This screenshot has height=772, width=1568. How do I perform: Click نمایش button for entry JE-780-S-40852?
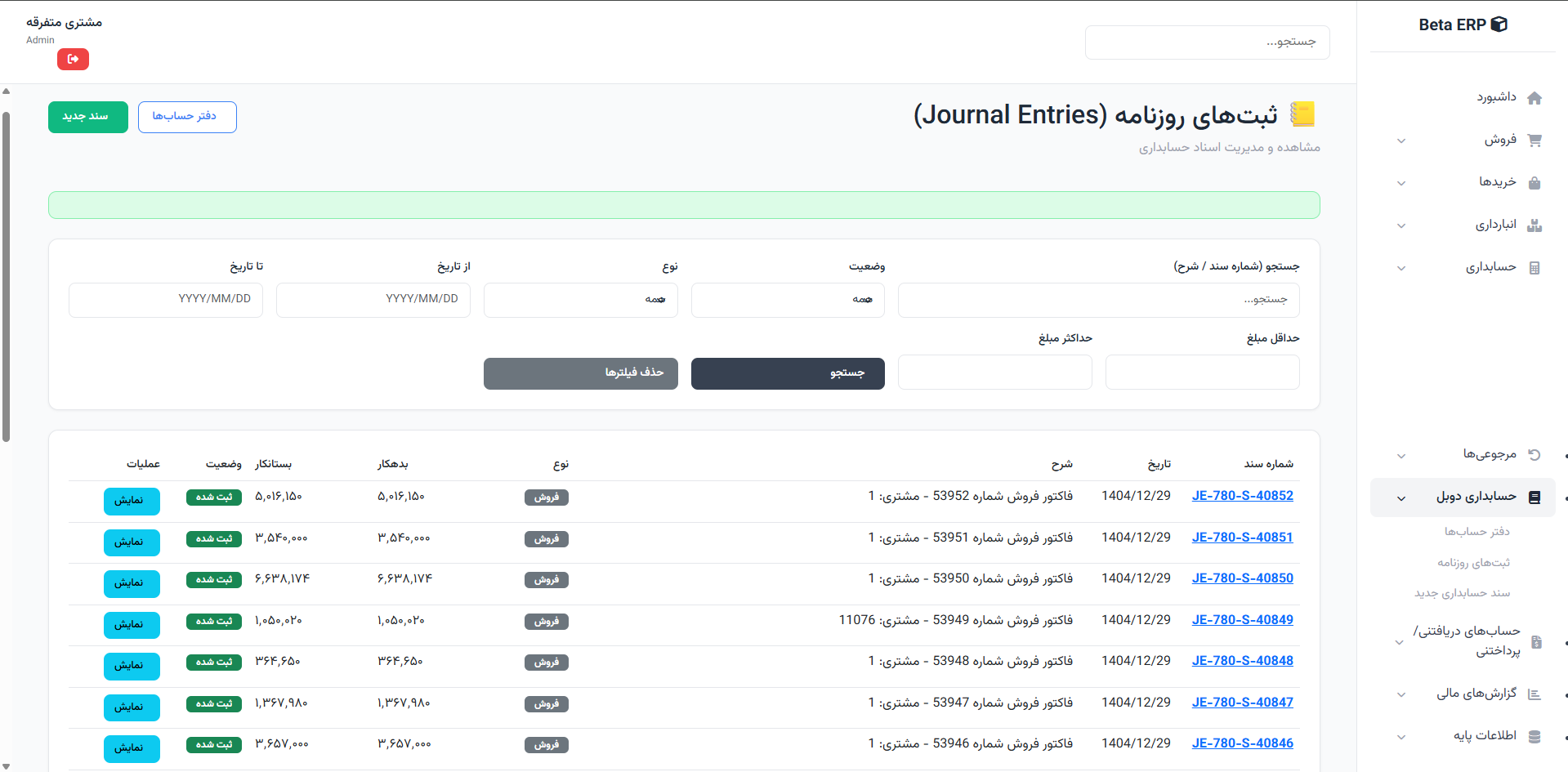tap(132, 501)
